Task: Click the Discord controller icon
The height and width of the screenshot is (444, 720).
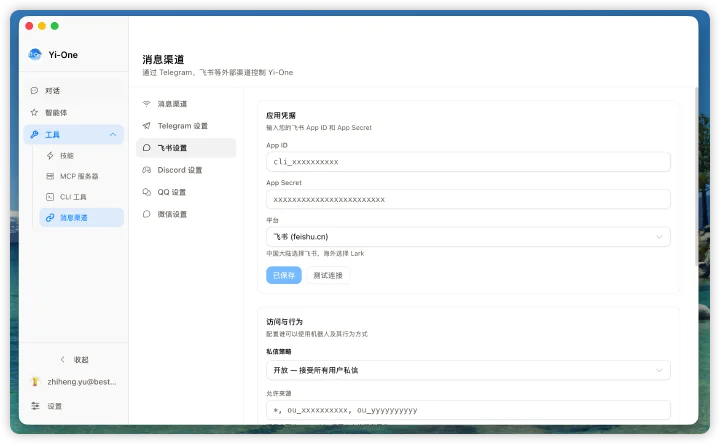Action: click(146, 170)
